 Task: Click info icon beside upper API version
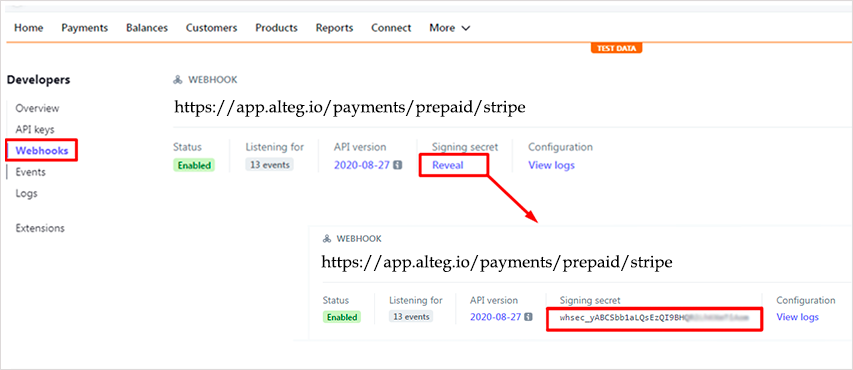click(x=398, y=165)
